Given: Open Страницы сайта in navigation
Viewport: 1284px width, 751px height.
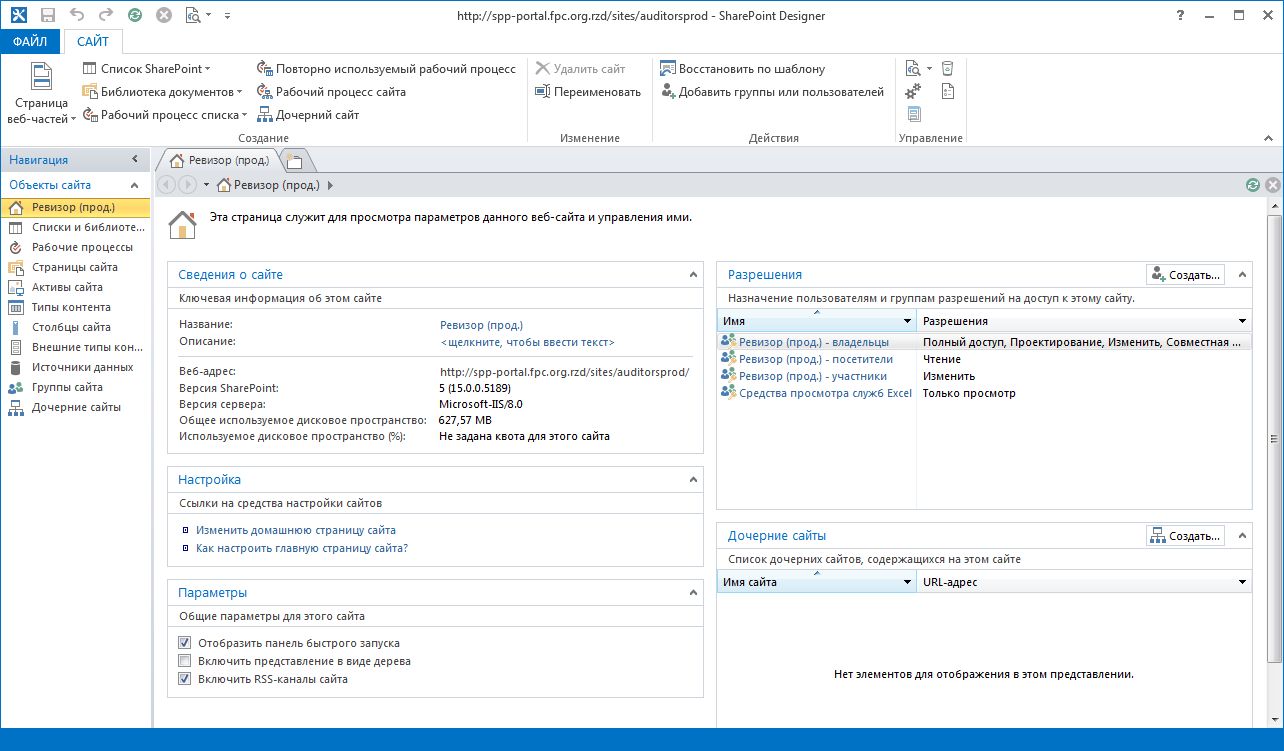Looking at the screenshot, I should point(75,267).
